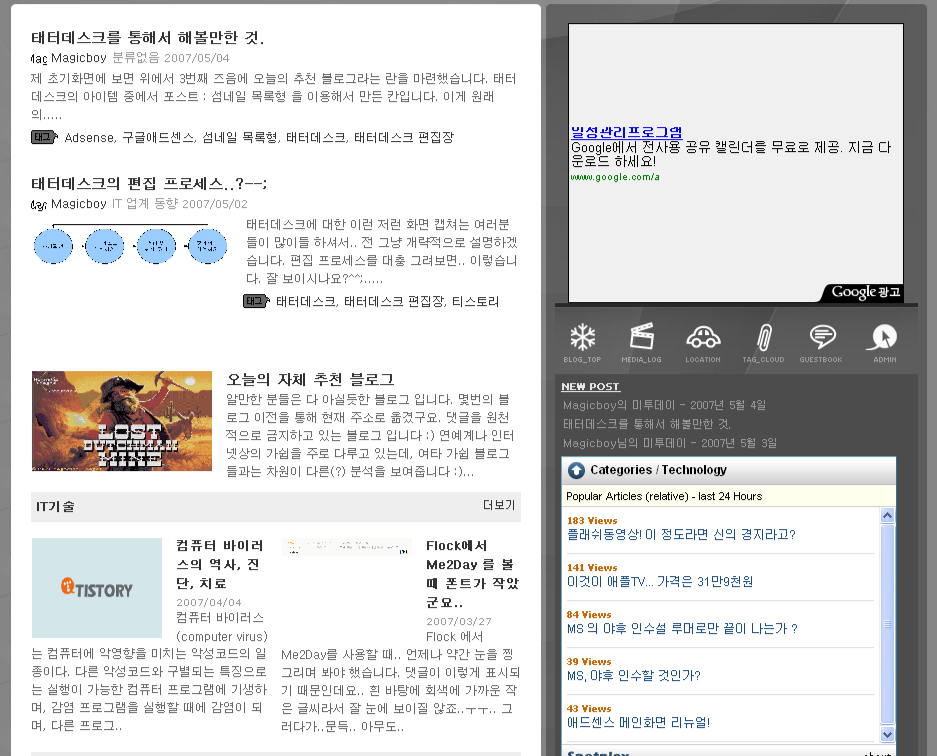Screen dimensions: 937x756
Task: Click the up-arrow icon beside Categories / Technology
Action: (x=576, y=470)
